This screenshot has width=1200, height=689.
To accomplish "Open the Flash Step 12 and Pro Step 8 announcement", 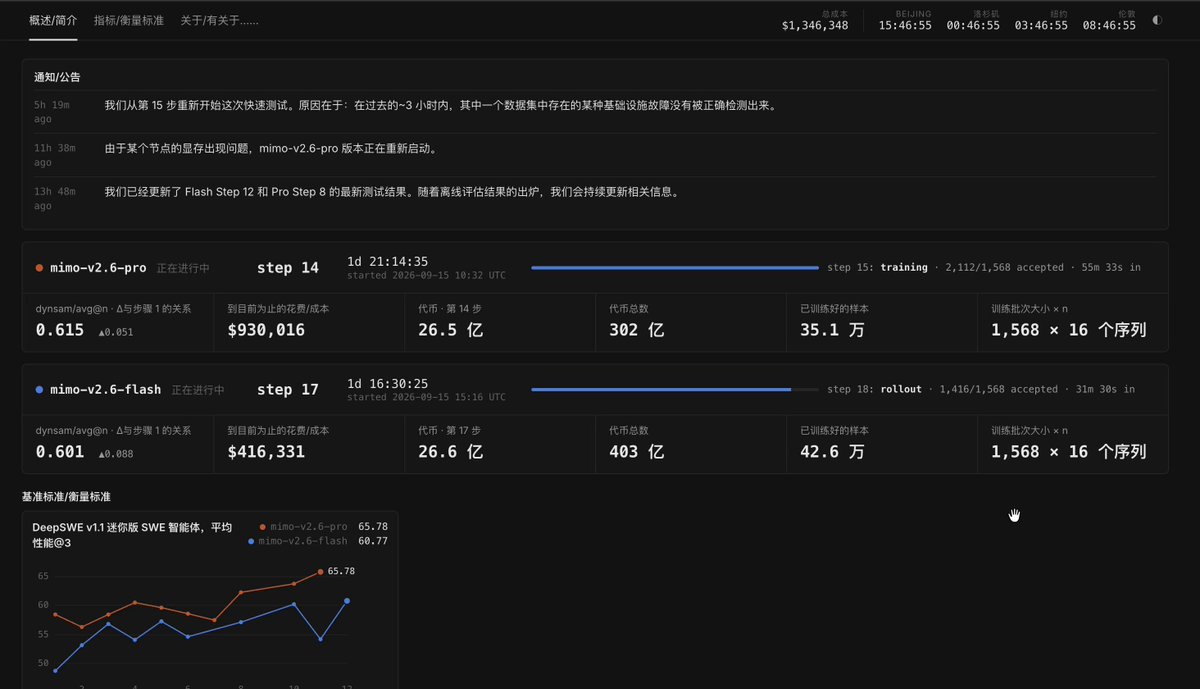I will (x=392, y=191).
